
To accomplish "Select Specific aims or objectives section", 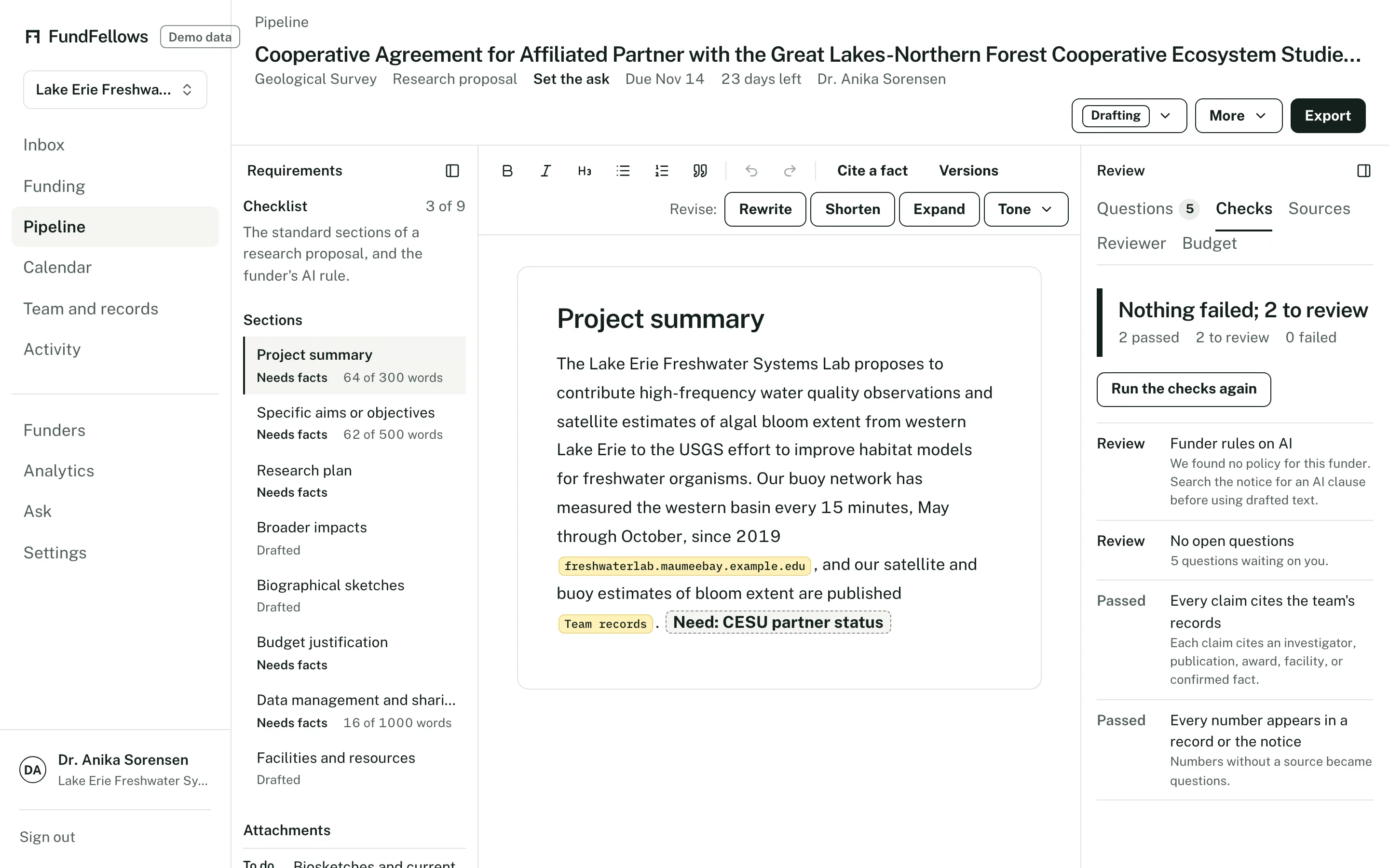I will tap(354, 423).
